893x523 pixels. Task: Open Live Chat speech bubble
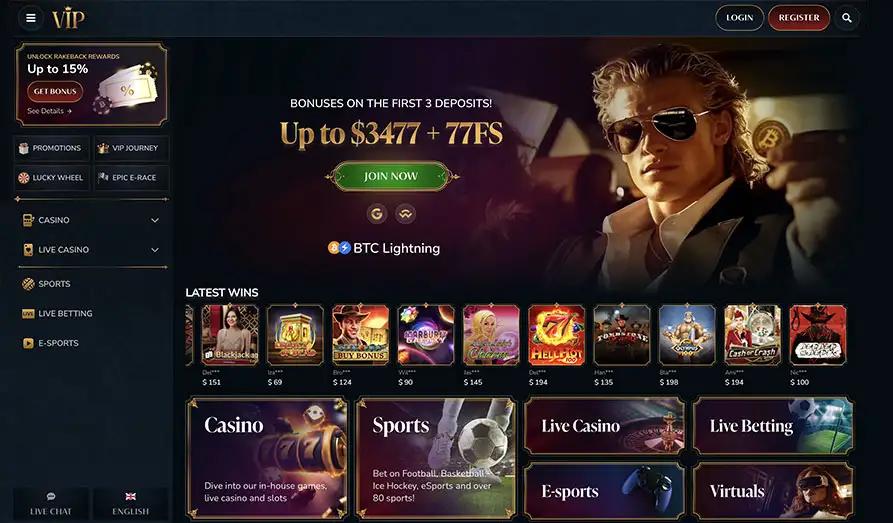click(x=51, y=496)
